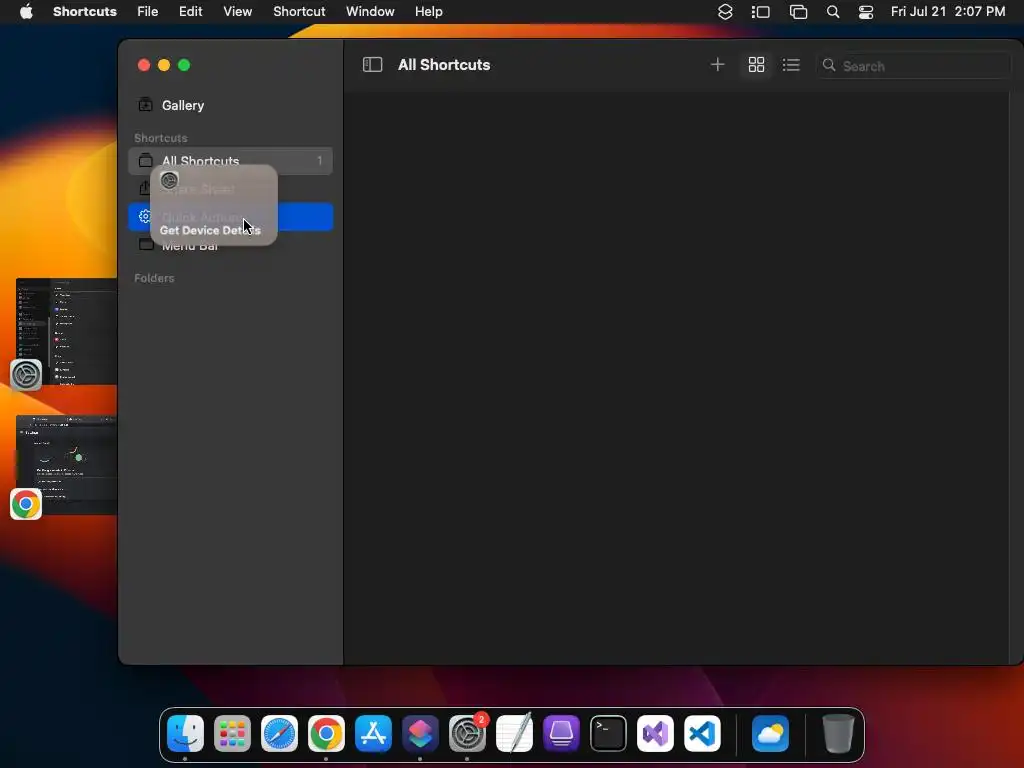The width and height of the screenshot is (1024, 768).
Task: Open the Edit menu
Action: pyautogui.click(x=191, y=11)
